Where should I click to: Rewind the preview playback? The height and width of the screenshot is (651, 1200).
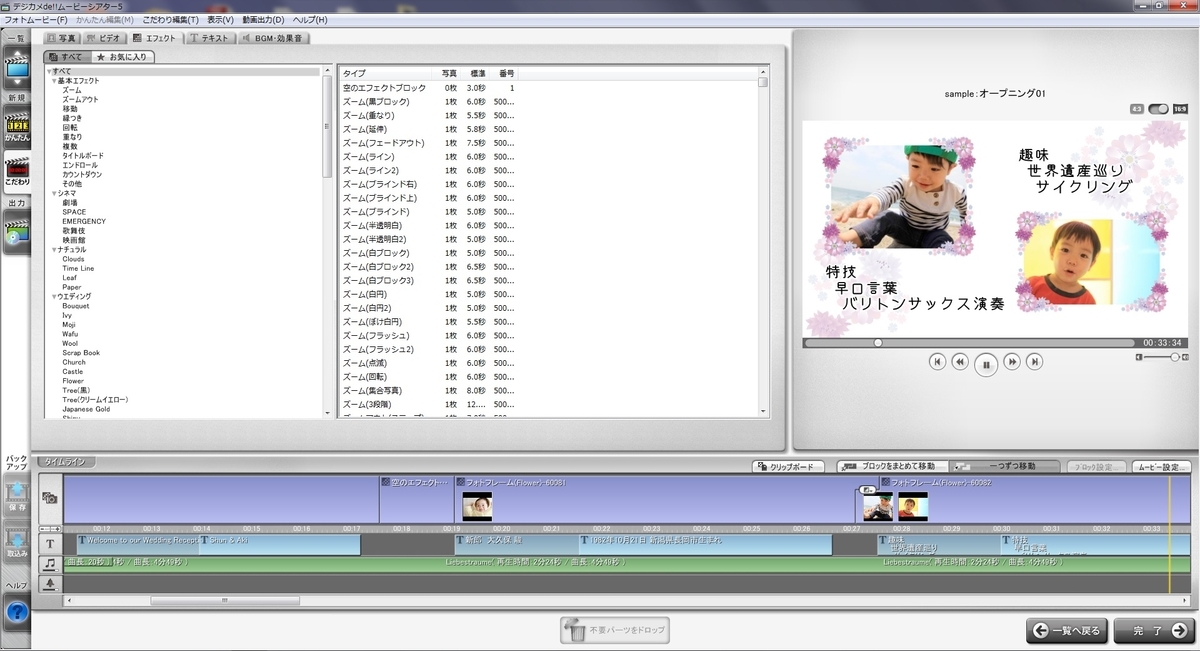[x=960, y=362]
